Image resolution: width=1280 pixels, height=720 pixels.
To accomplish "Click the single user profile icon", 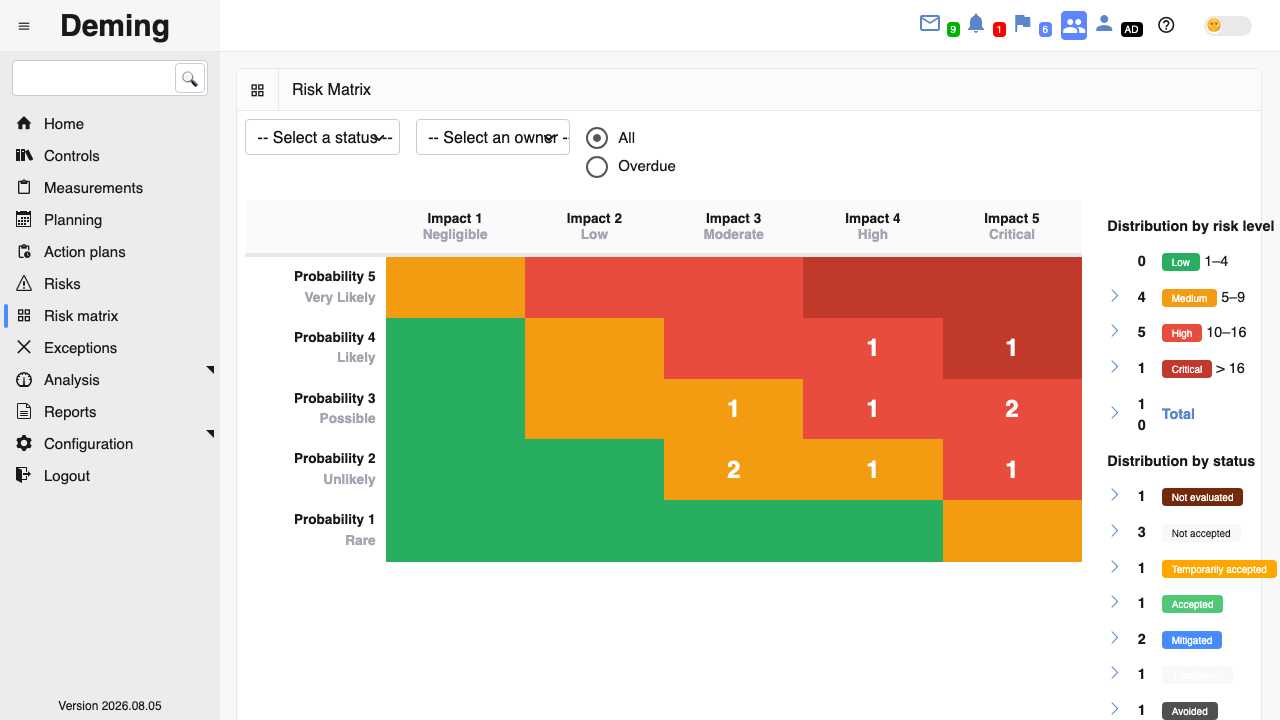I will (x=1104, y=23).
